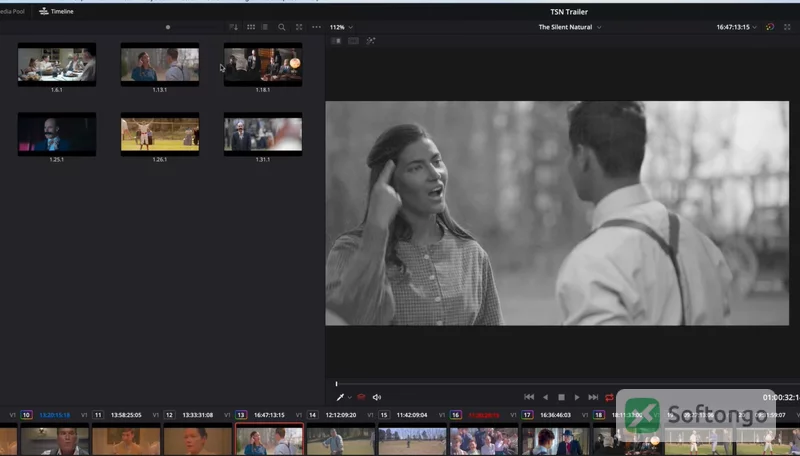Click the viewer image preview
800x456 pixels.
[x=557, y=213]
